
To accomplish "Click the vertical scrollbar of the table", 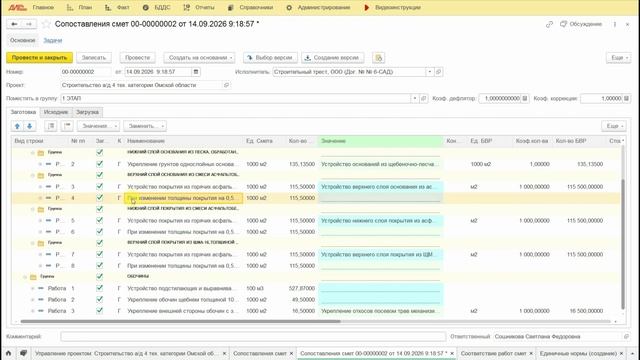I will tap(623, 244).
